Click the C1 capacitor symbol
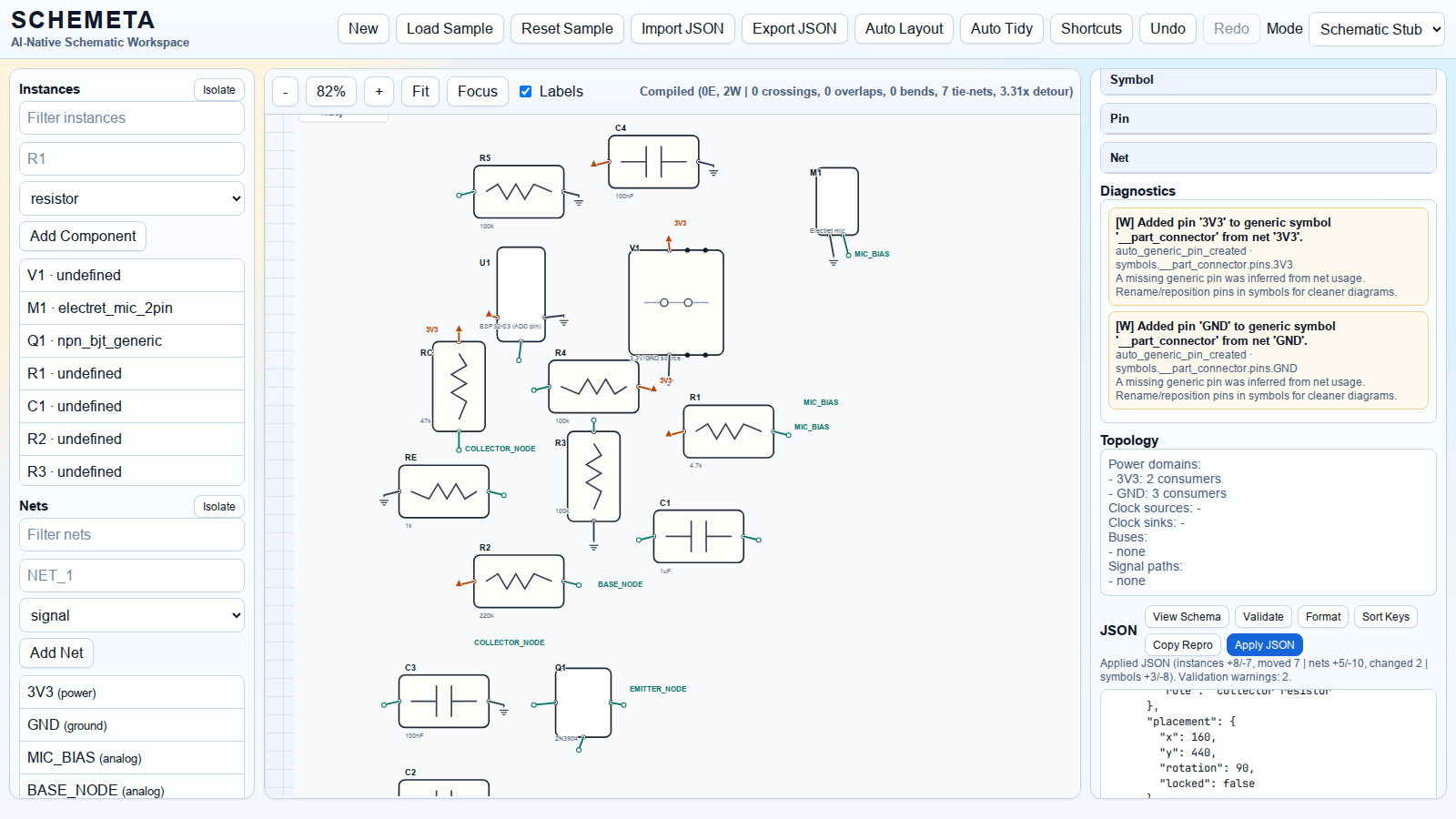The height and width of the screenshot is (819, 1456). tap(698, 537)
